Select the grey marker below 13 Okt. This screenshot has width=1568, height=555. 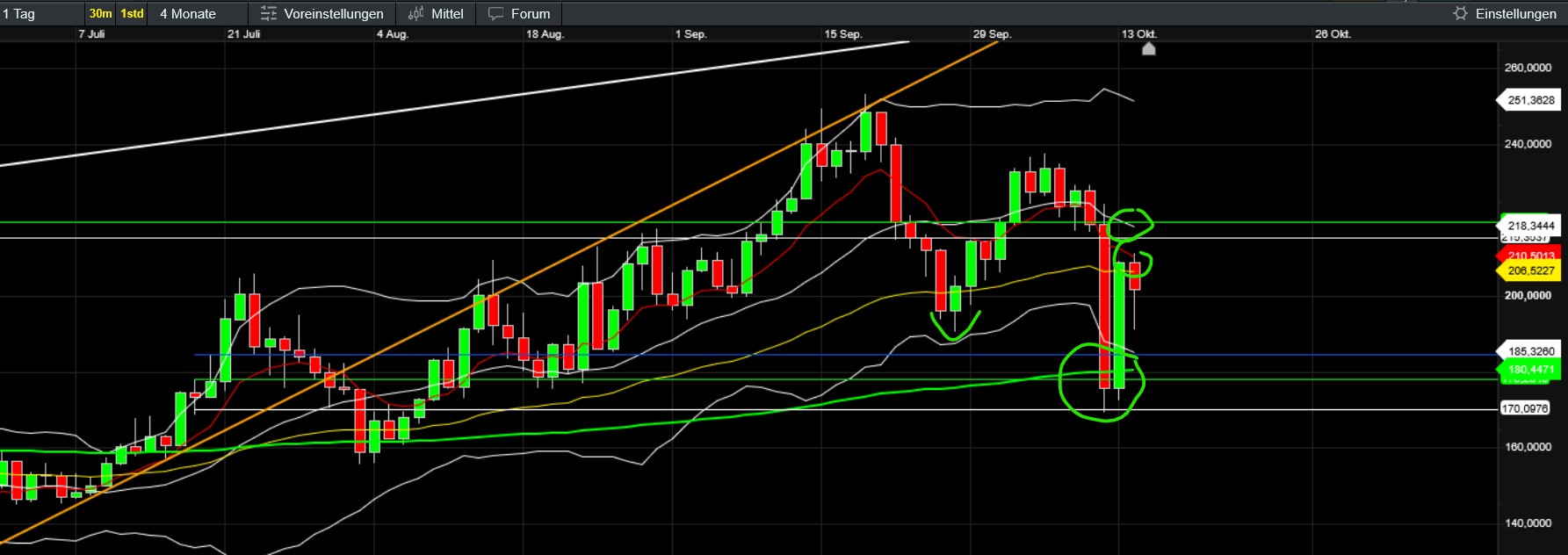(x=1148, y=49)
